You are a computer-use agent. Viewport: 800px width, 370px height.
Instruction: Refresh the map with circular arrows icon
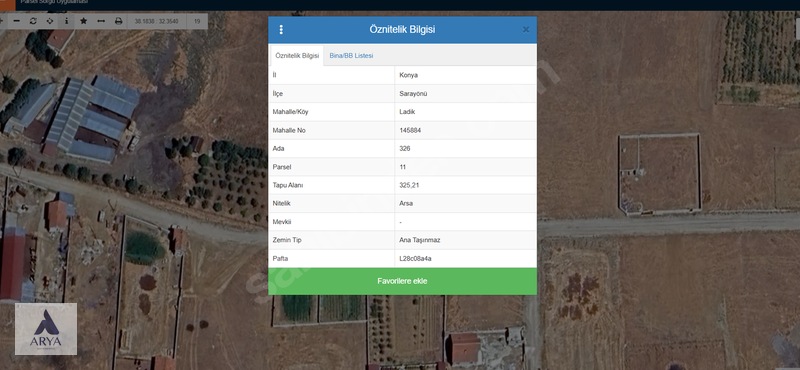tap(33, 21)
